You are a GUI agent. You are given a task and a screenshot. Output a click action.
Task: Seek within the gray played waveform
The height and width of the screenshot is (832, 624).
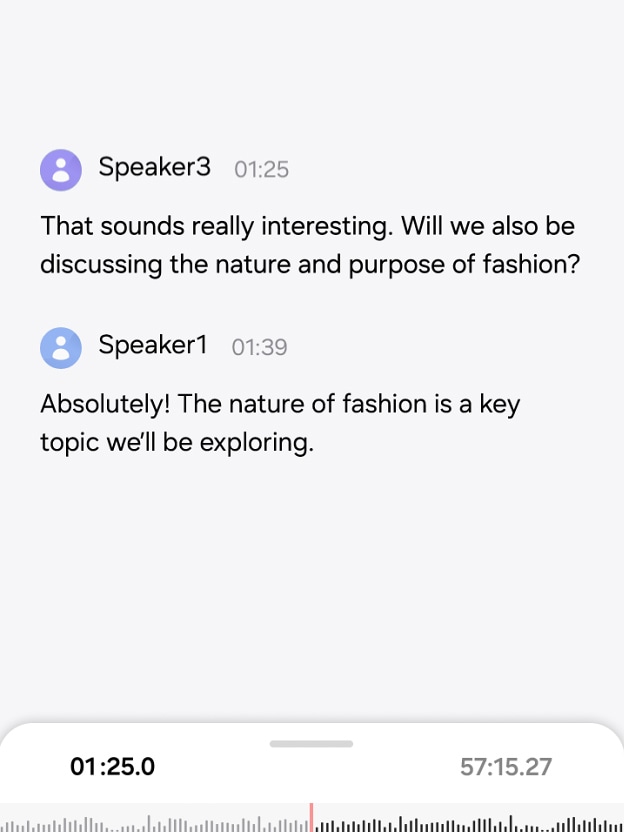click(x=150, y=825)
